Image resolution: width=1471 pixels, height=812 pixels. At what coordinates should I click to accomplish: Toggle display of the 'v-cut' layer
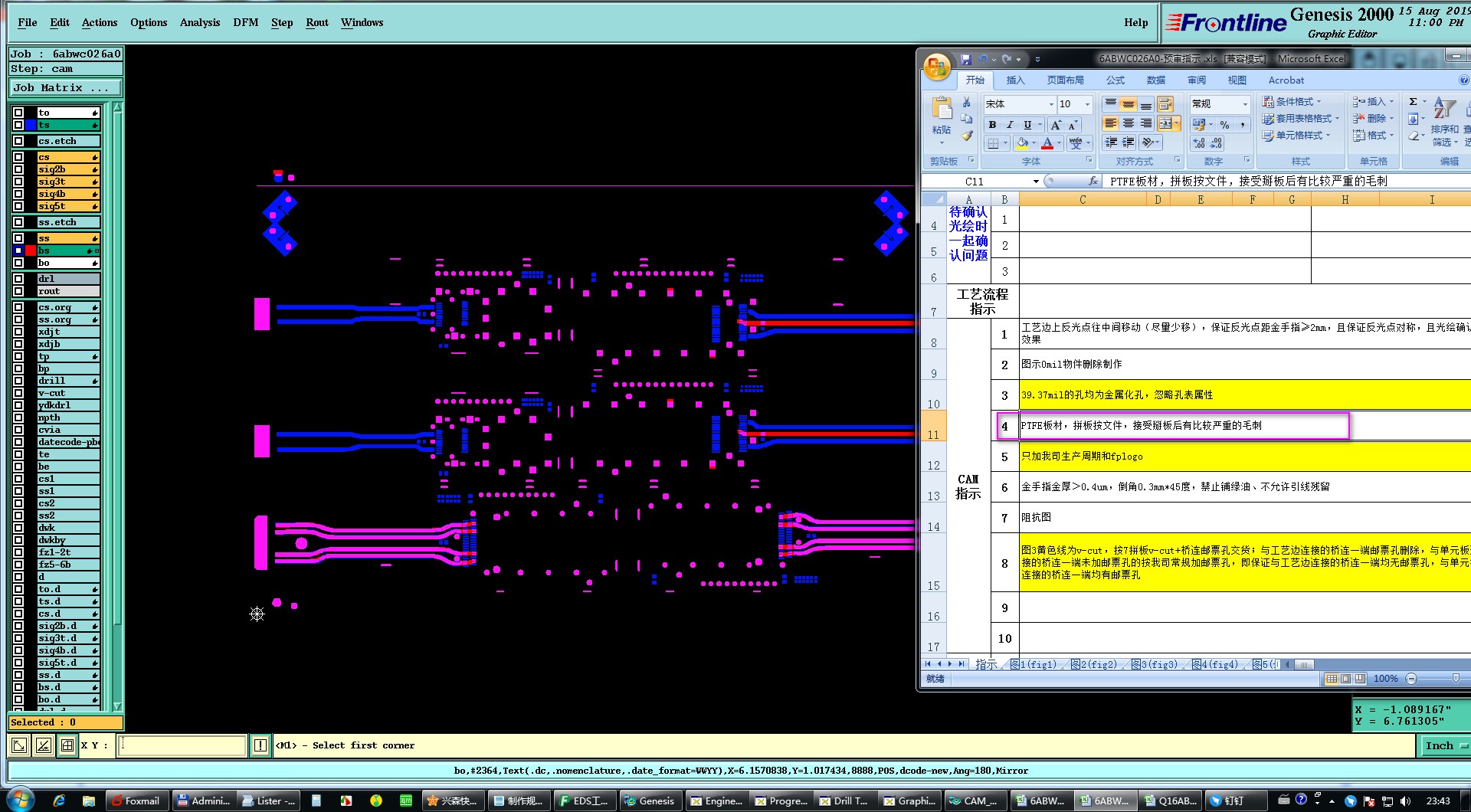(x=18, y=393)
